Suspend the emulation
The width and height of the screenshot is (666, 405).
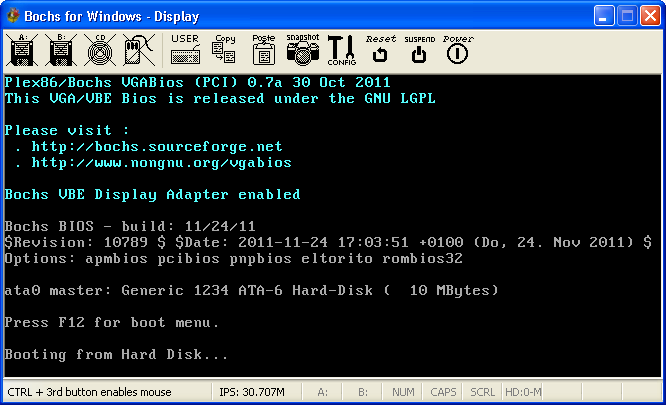419,50
